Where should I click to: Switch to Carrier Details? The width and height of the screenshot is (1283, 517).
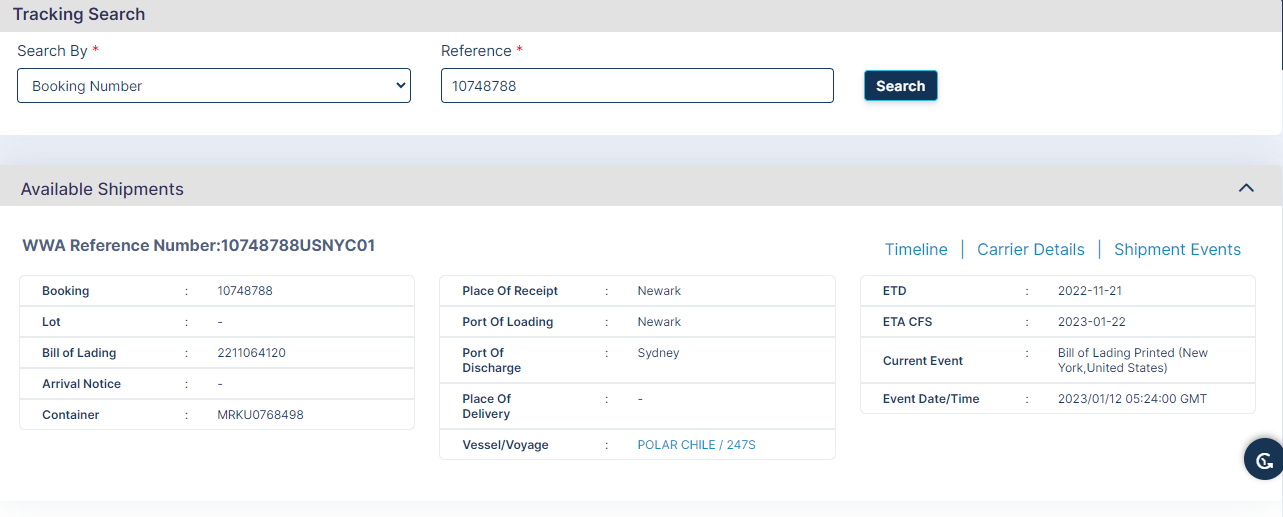(1030, 250)
